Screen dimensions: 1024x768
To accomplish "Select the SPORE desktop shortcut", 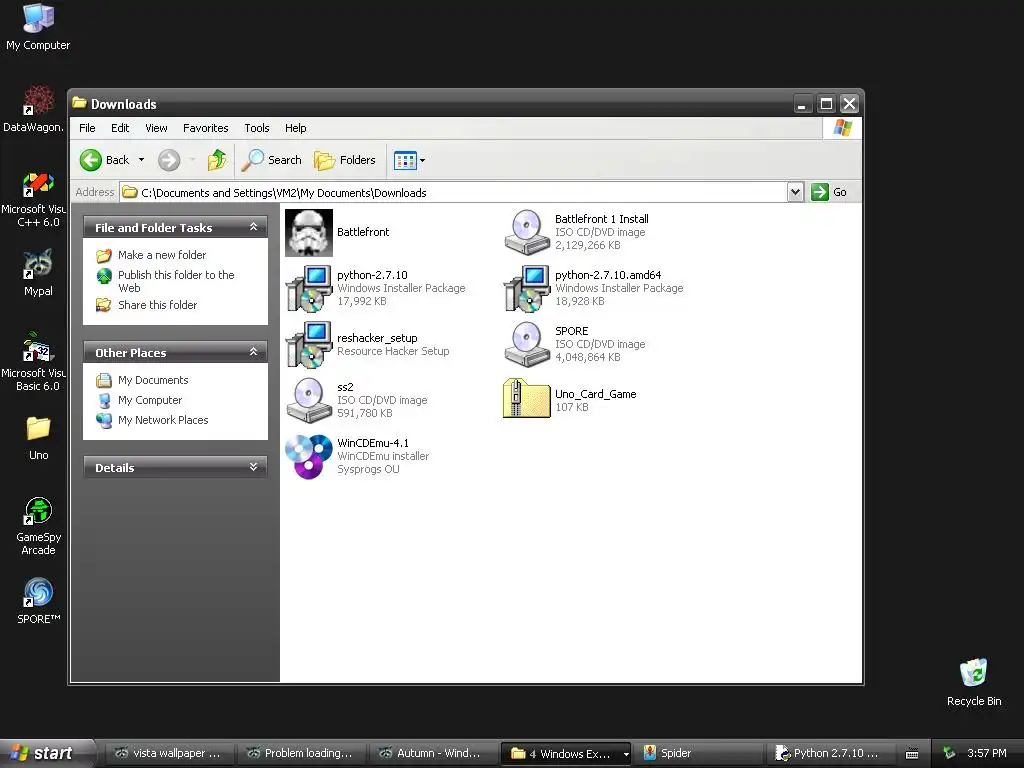I will tap(38, 601).
